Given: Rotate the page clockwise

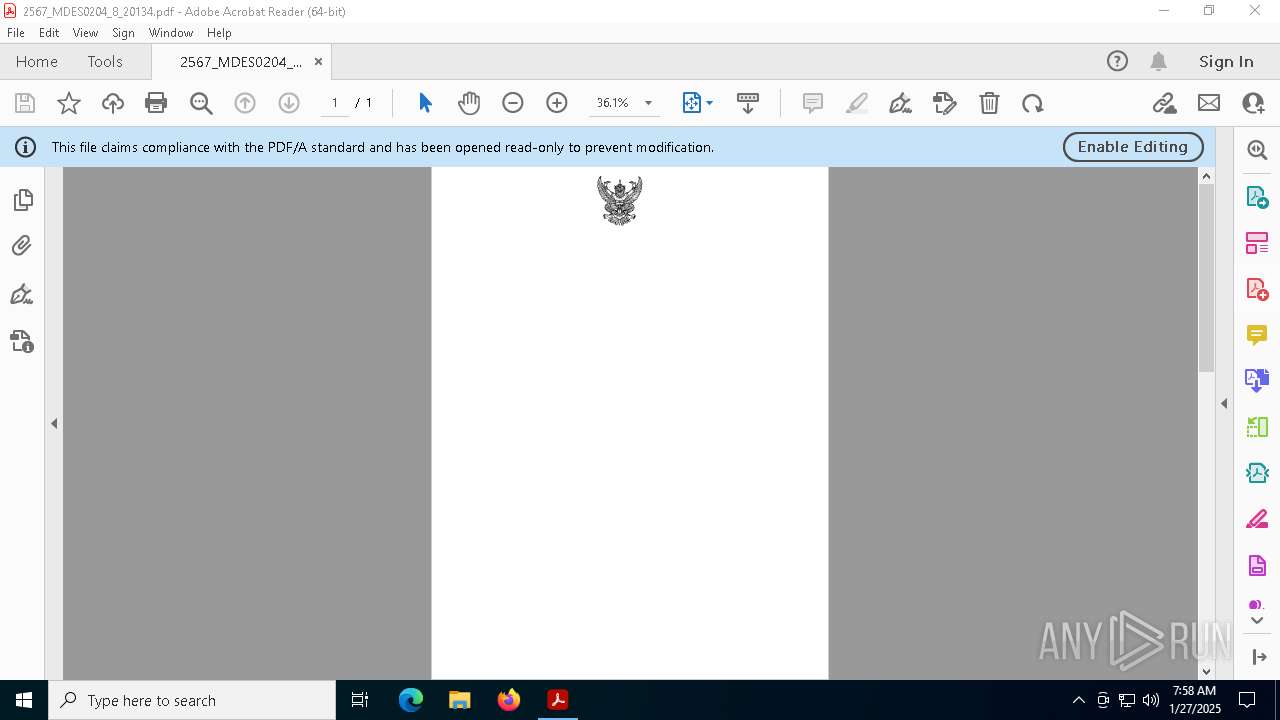Looking at the screenshot, I should point(1033,103).
